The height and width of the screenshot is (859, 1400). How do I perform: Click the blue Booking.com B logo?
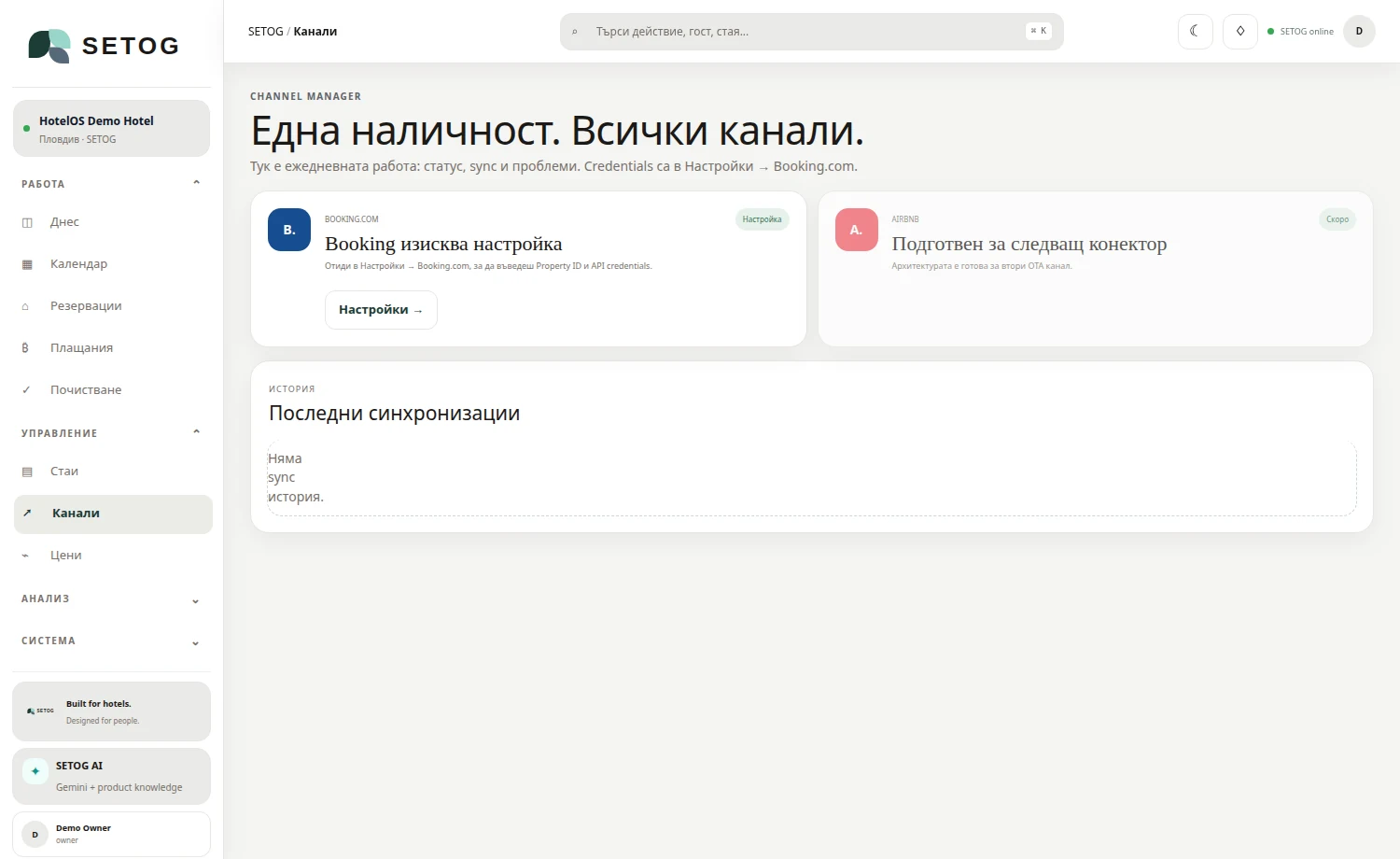[x=289, y=230]
